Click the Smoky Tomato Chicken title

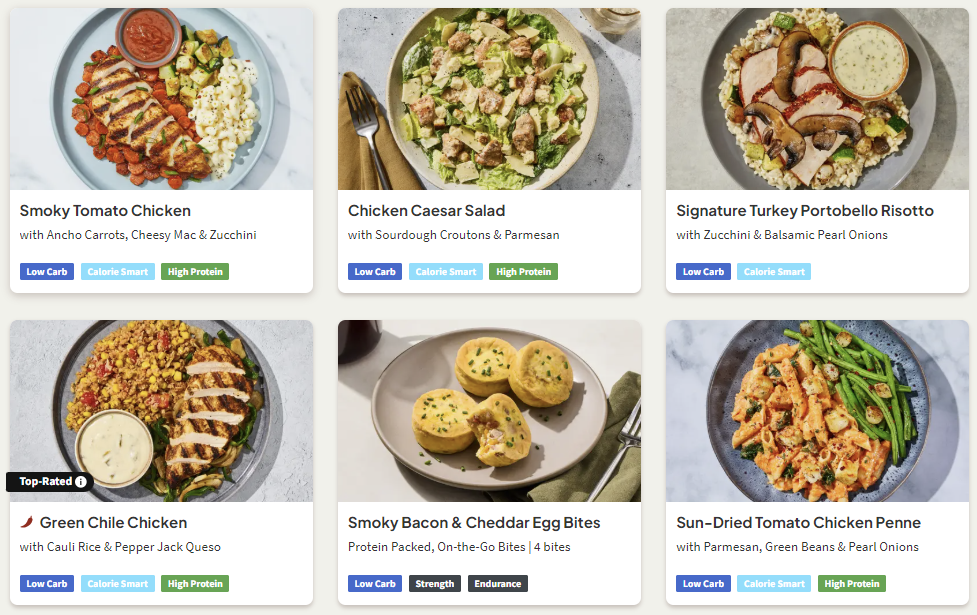click(105, 211)
